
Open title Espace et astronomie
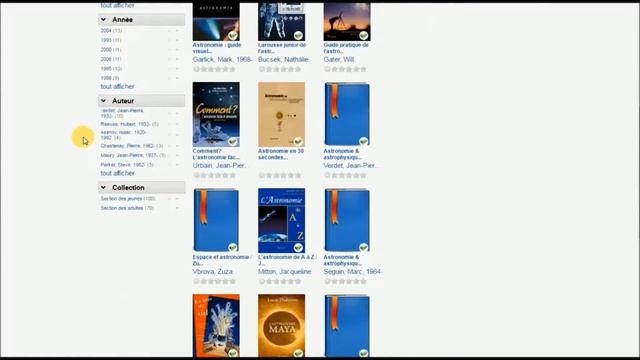(222, 260)
